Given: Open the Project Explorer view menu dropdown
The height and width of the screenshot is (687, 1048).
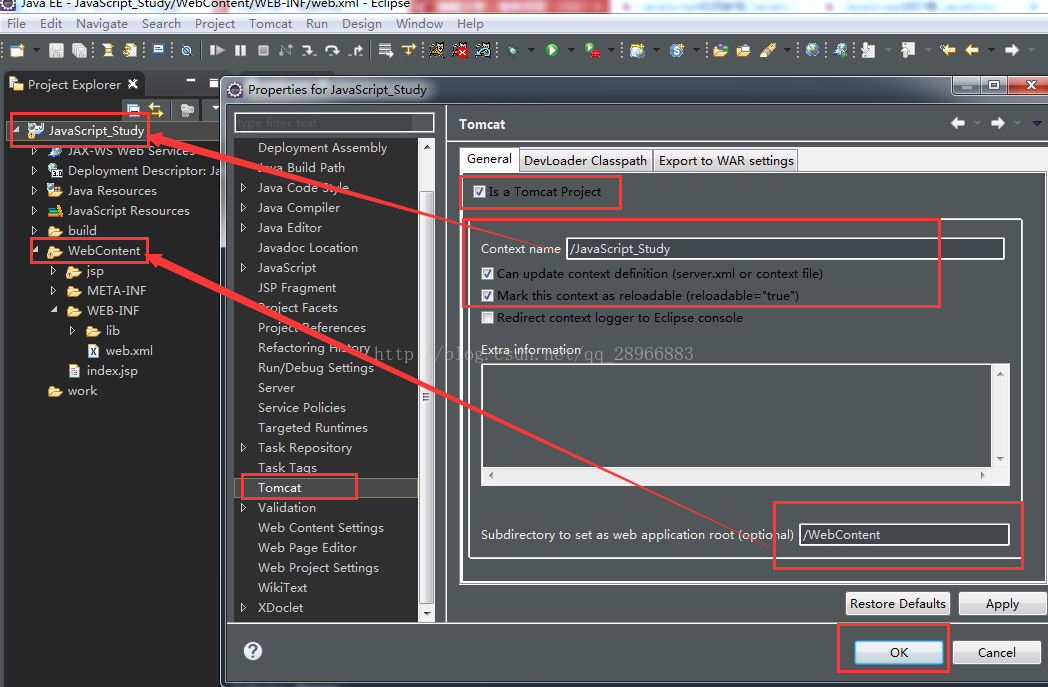Looking at the screenshot, I should tap(215, 108).
